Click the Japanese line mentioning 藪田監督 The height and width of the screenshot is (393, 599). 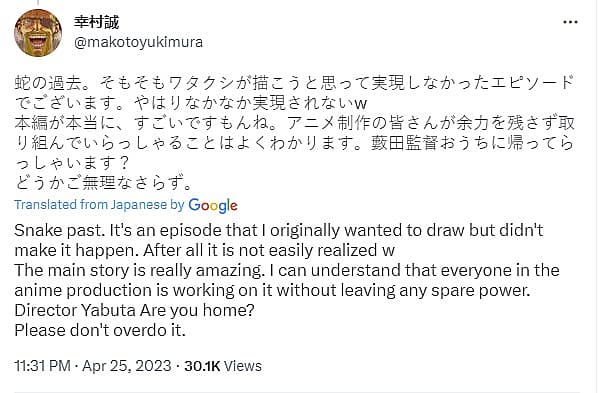294,144
